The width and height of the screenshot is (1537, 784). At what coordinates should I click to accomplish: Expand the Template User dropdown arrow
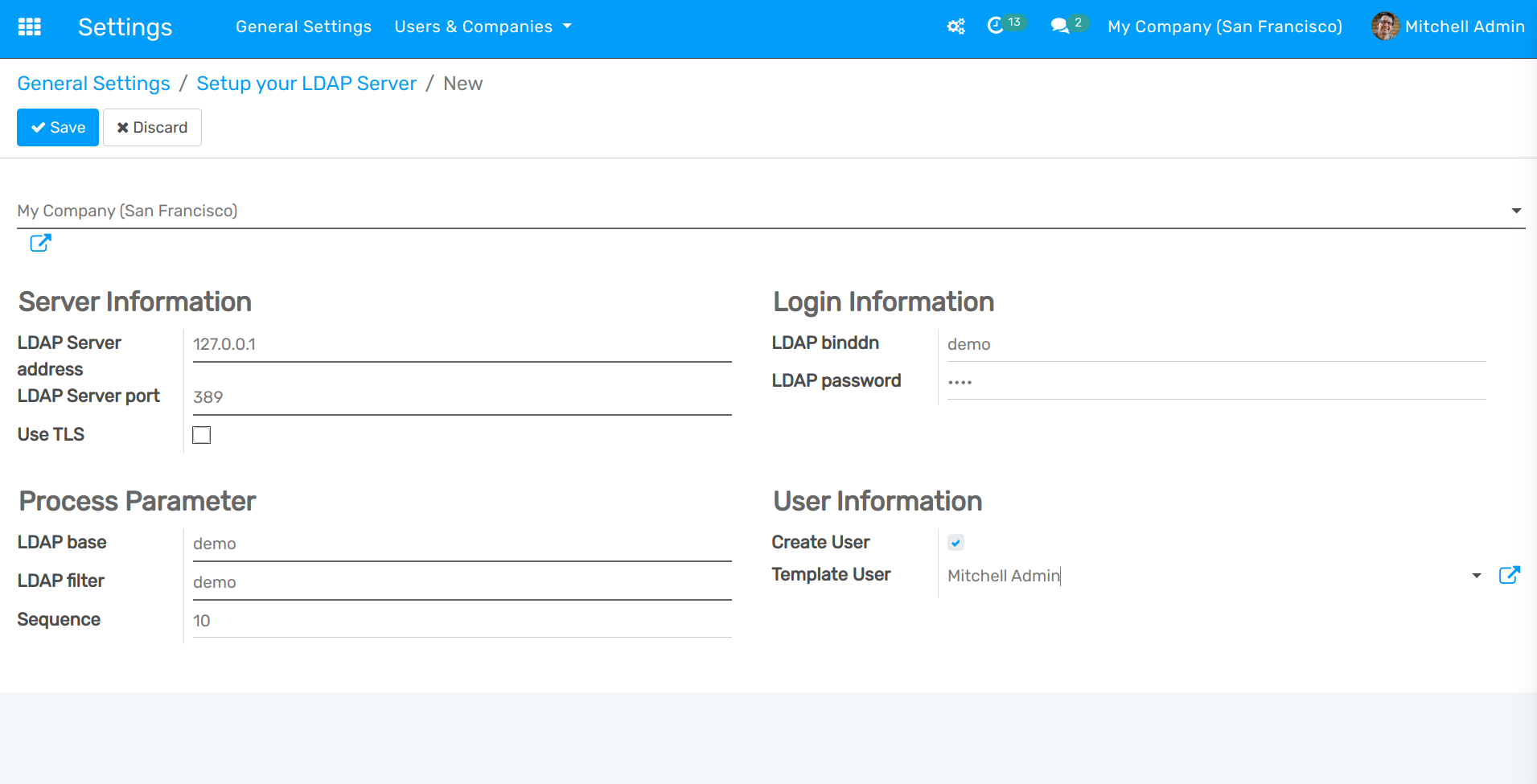[x=1476, y=576]
